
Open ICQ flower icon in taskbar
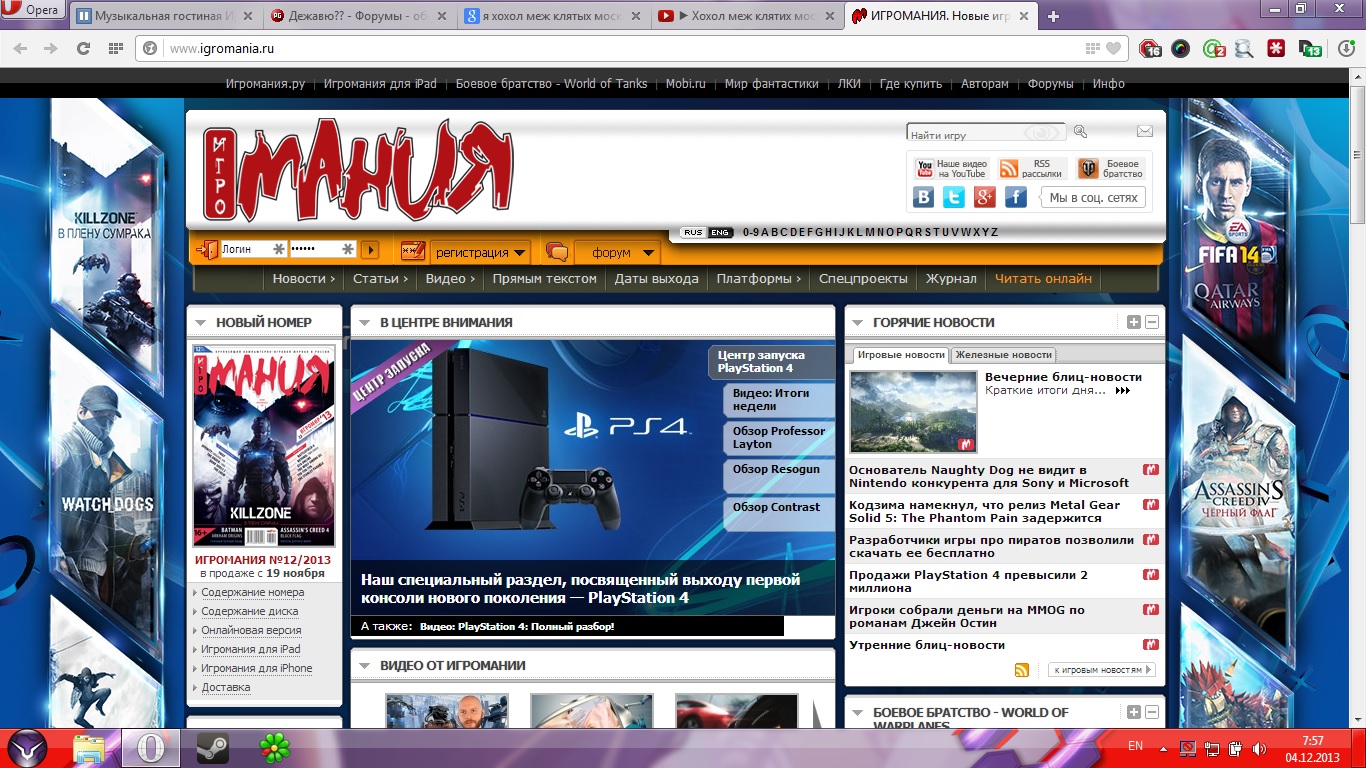pyautogui.click(x=275, y=748)
